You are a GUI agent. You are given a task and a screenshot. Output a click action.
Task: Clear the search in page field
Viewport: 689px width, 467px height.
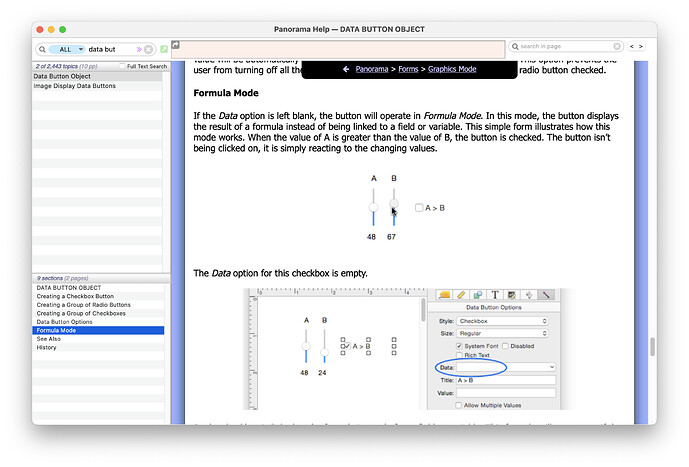pyautogui.click(x=617, y=46)
